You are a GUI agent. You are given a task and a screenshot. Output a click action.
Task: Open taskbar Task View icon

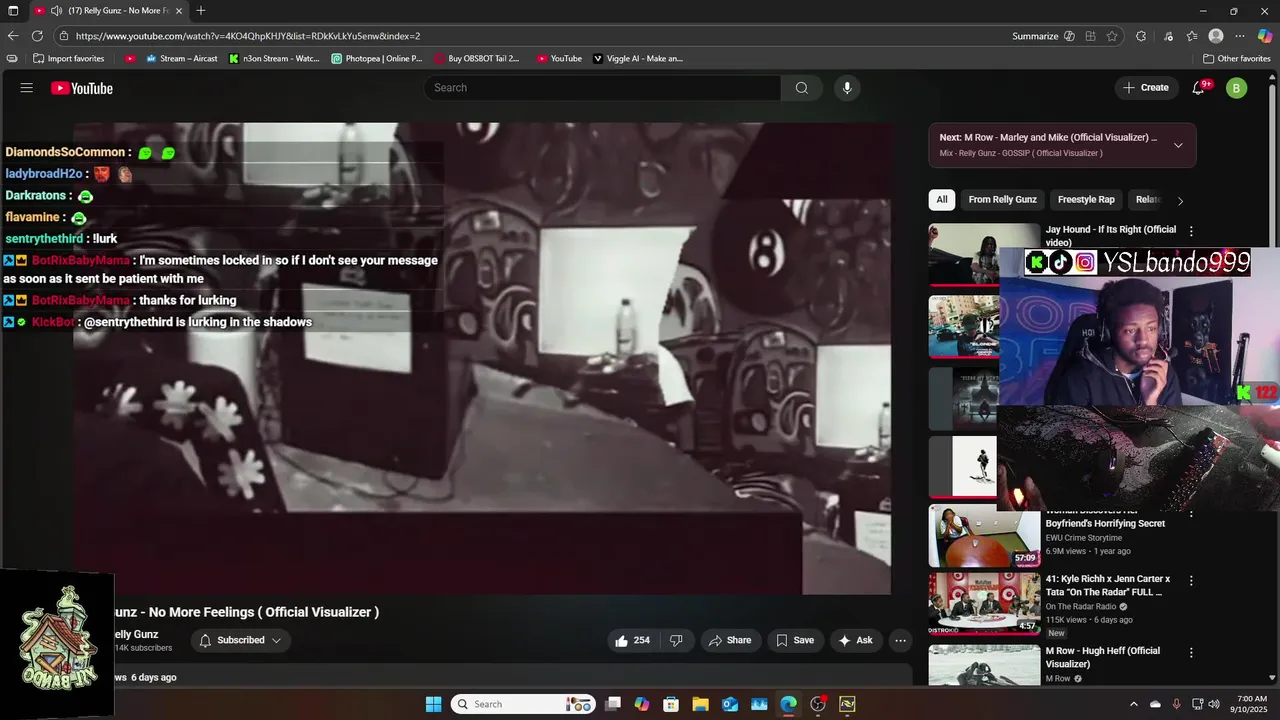point(613,704)
